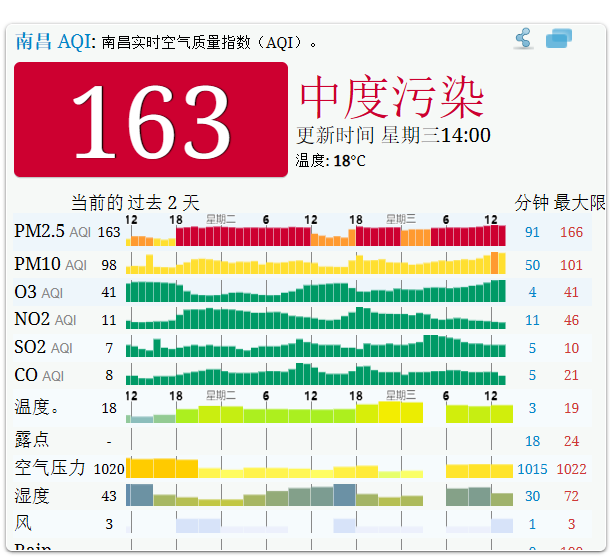This screenshot has width=610, height=559.
Task: Click the PM10 history bar chart
Action: point(316,263)
